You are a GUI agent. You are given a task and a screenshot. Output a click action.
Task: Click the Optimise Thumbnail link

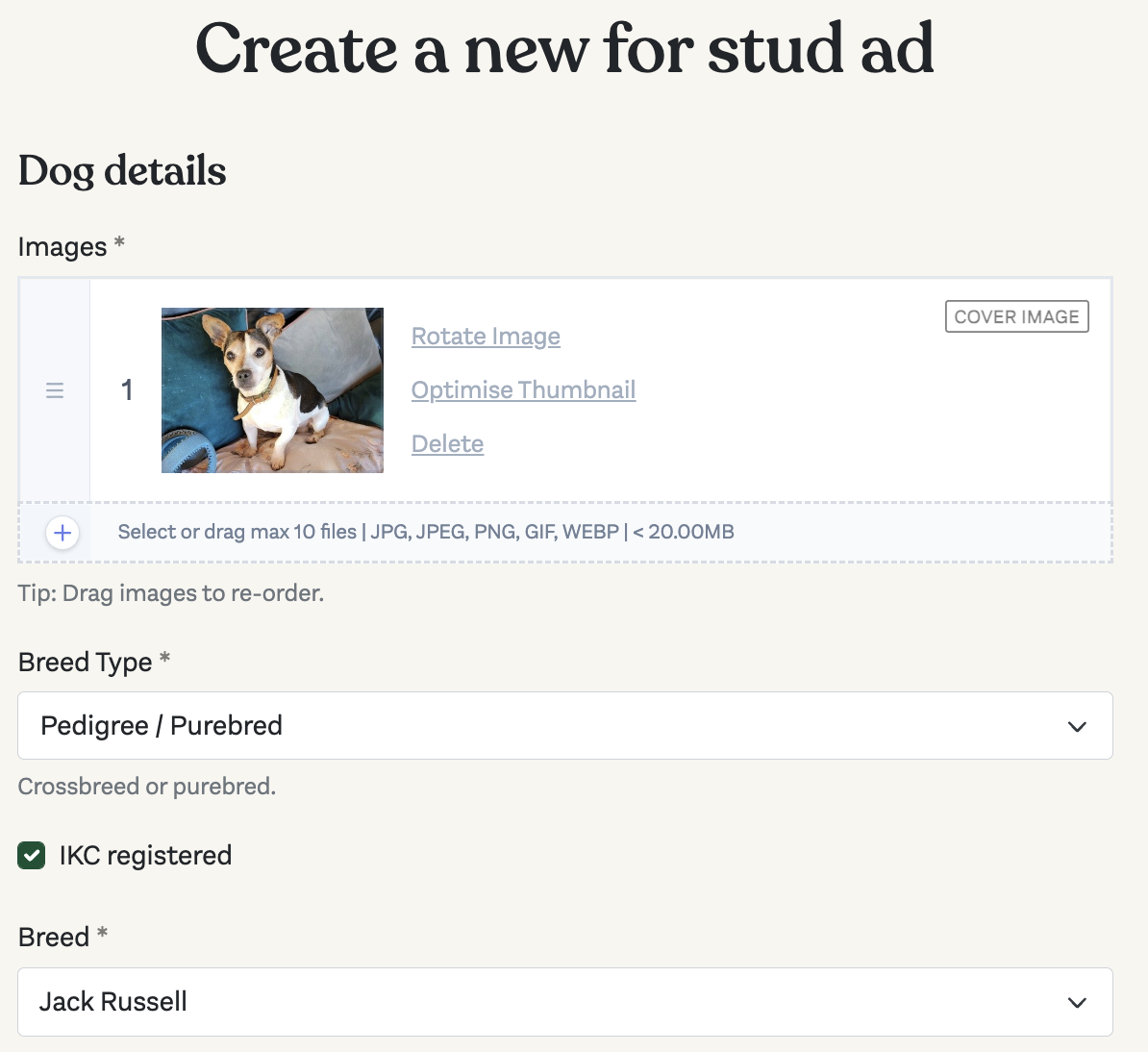click(523, 389)
